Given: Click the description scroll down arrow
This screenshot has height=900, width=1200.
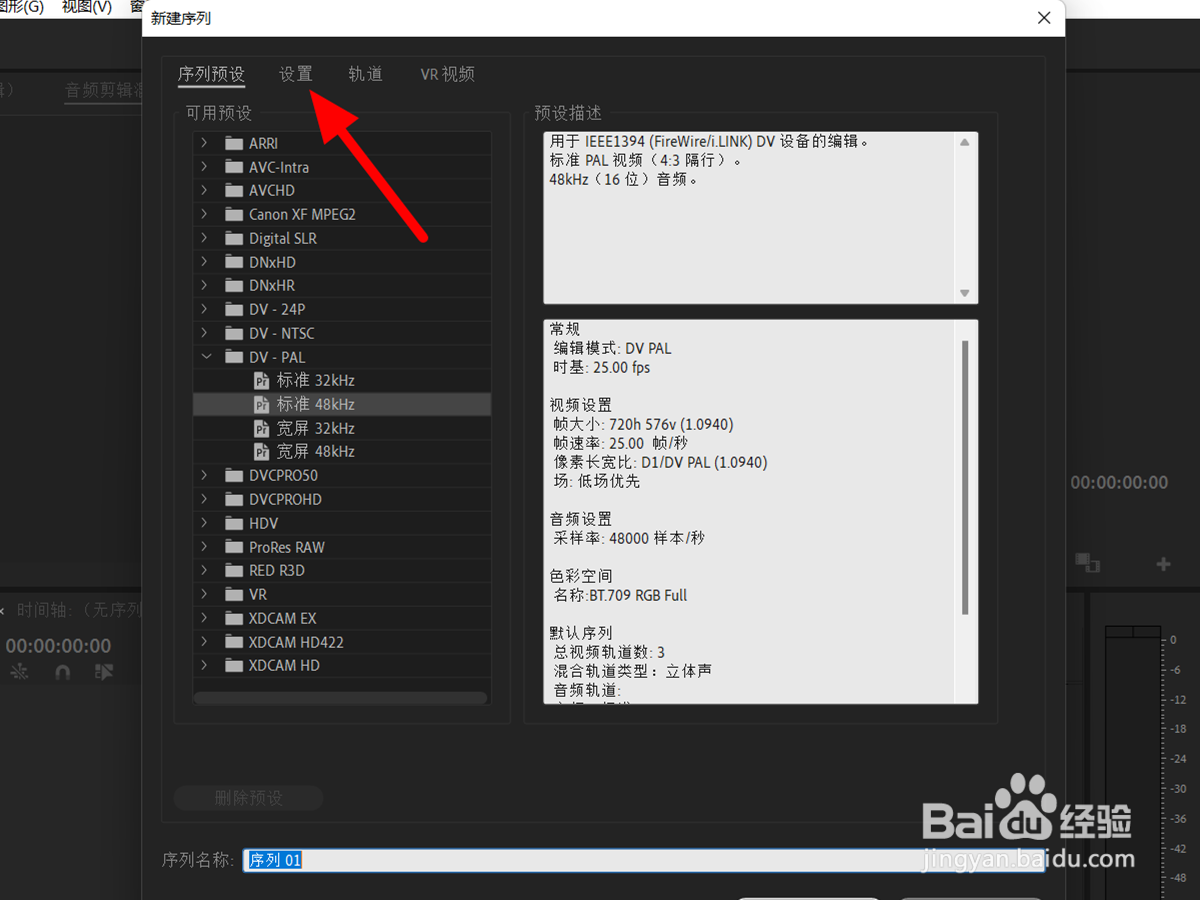Looking at the screenshot, I should point(965,293).
